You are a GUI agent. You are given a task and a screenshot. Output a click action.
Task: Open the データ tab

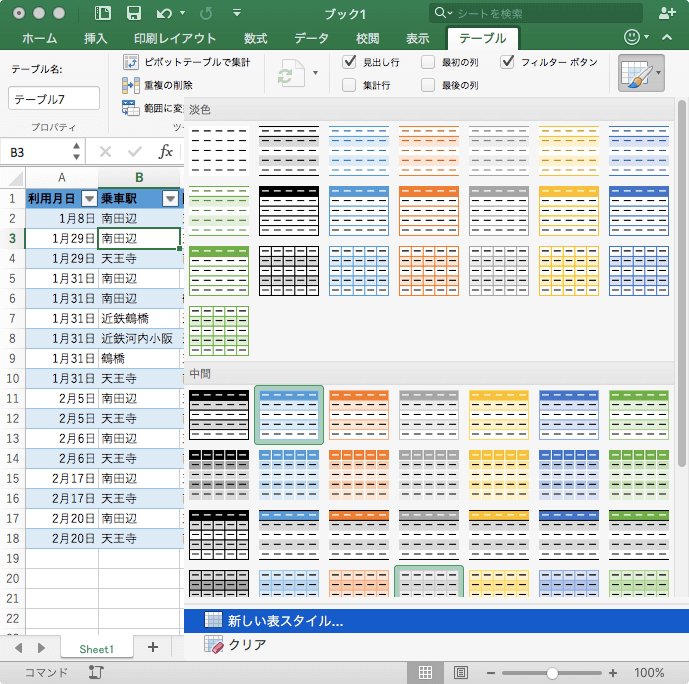(x=312, y=39)
